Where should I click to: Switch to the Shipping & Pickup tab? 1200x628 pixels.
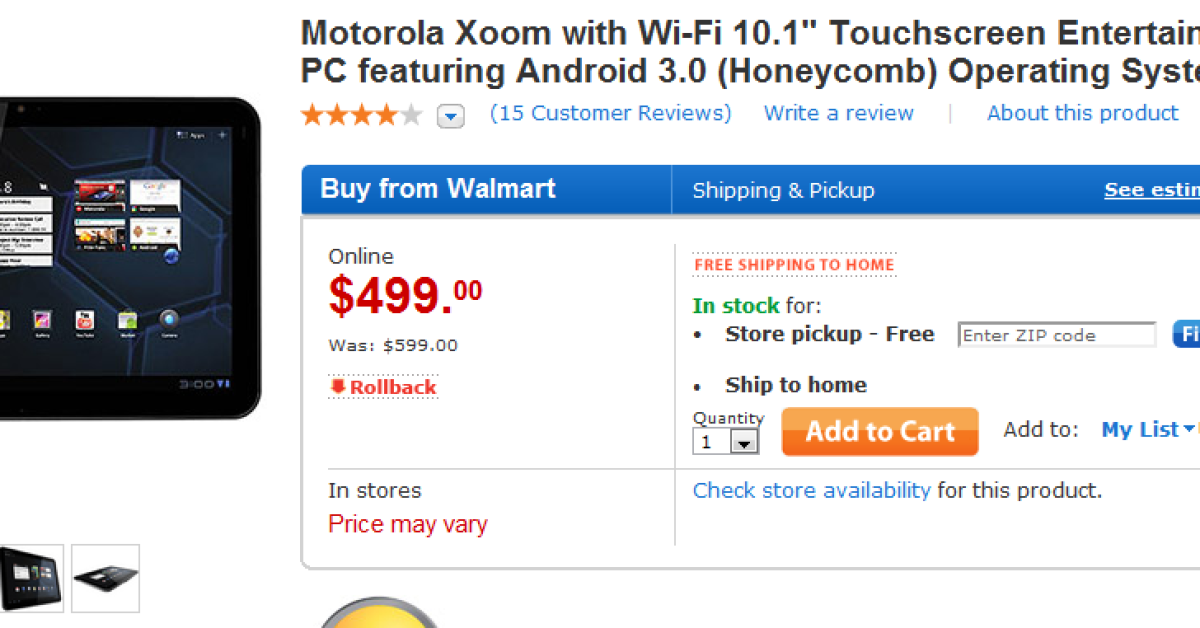click(x=783, y=190)
